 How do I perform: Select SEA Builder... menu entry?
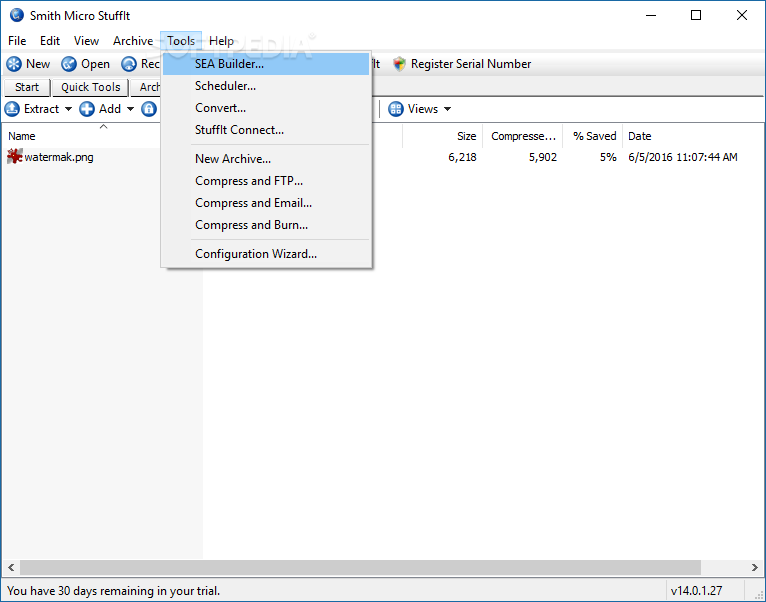point(266,64)
